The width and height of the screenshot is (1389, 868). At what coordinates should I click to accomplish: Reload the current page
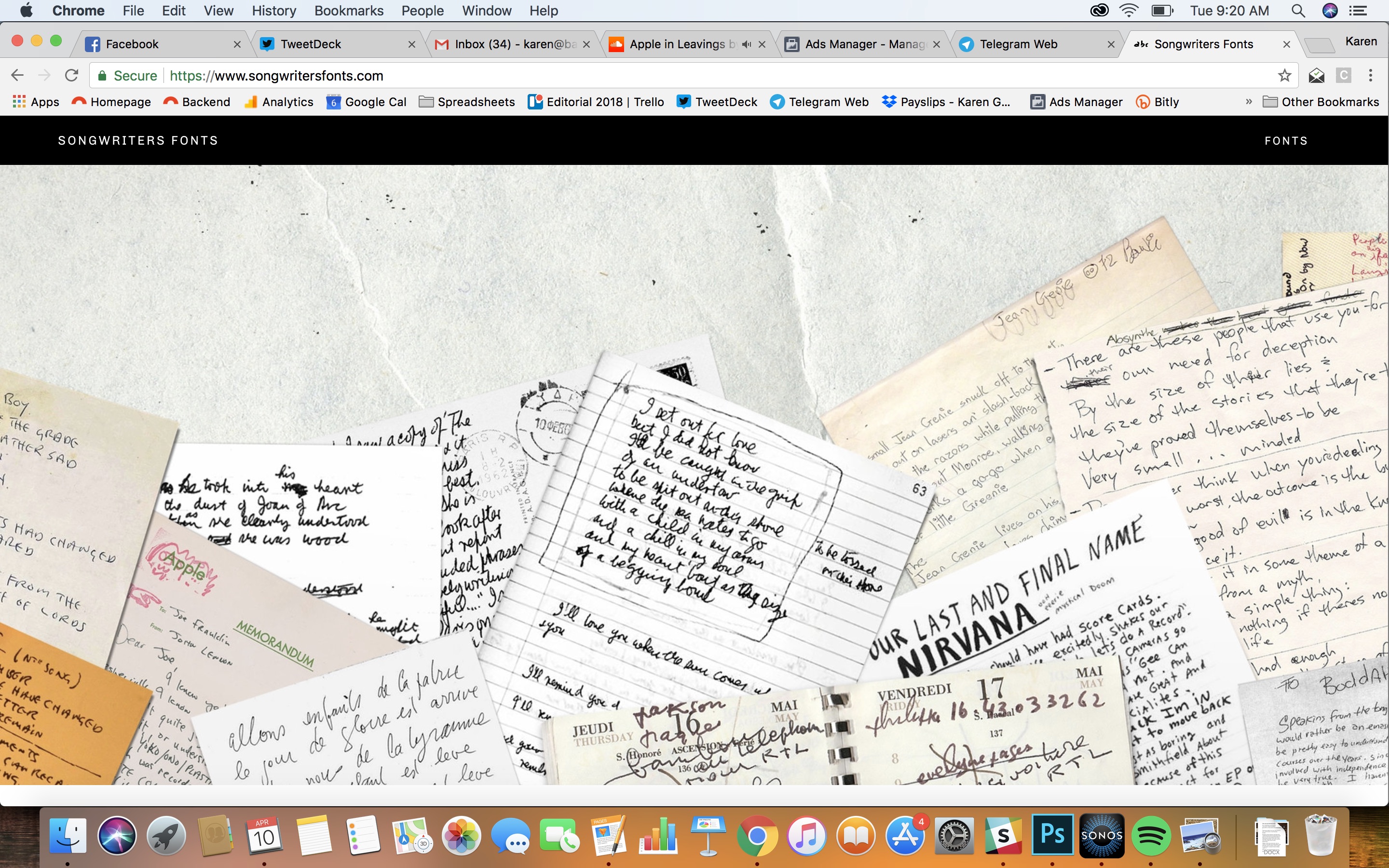(71, 75)
